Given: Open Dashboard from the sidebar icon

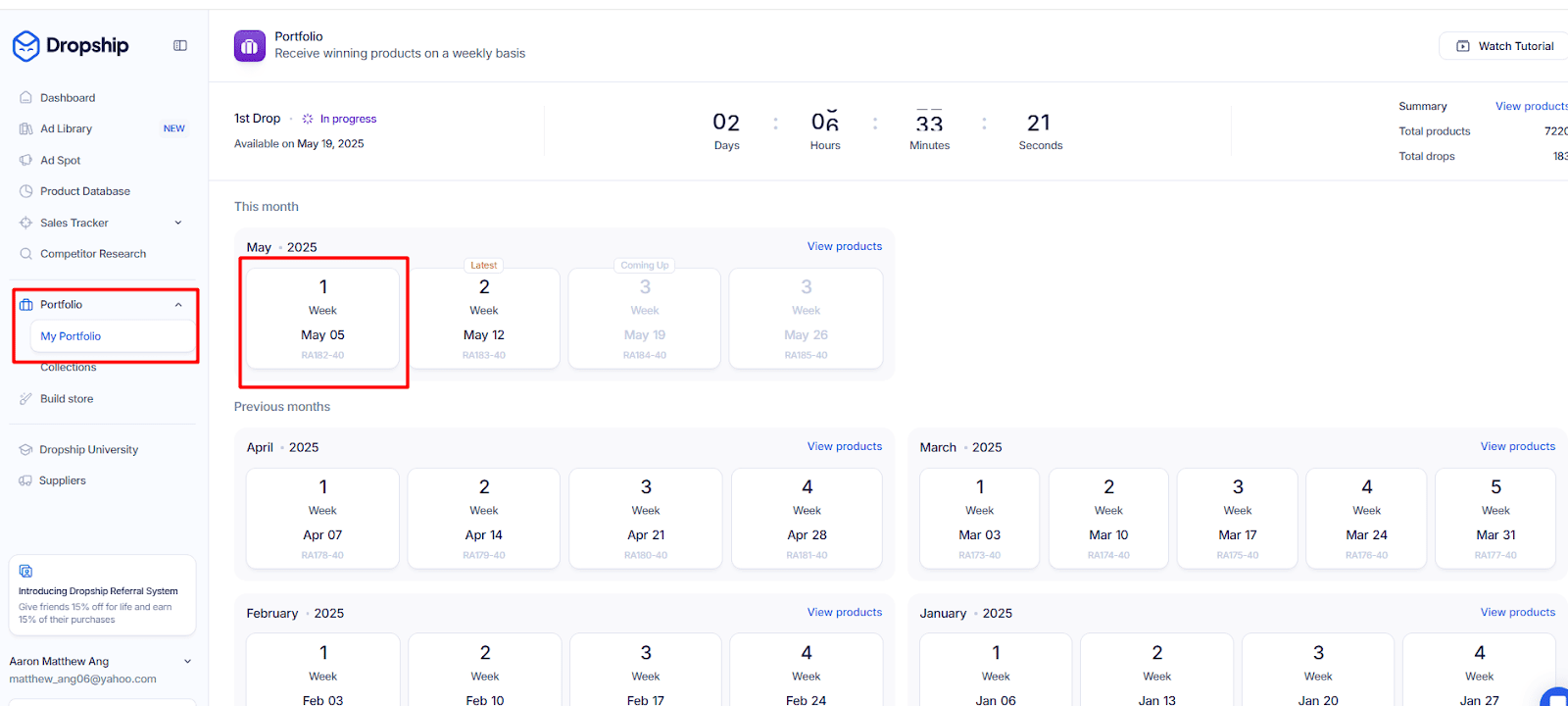Looking at the screenshot, I should pos(26,98).
